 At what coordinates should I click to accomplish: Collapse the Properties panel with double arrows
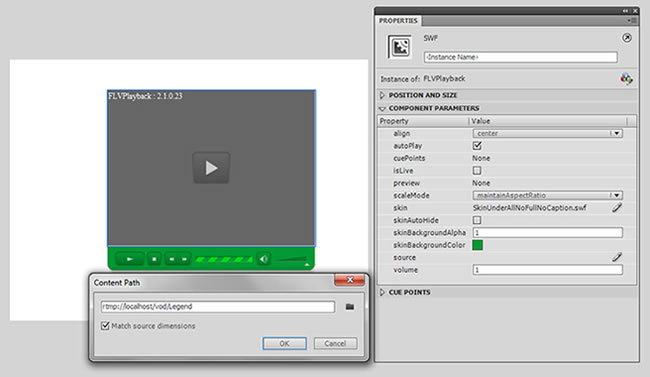click(625, 11)
